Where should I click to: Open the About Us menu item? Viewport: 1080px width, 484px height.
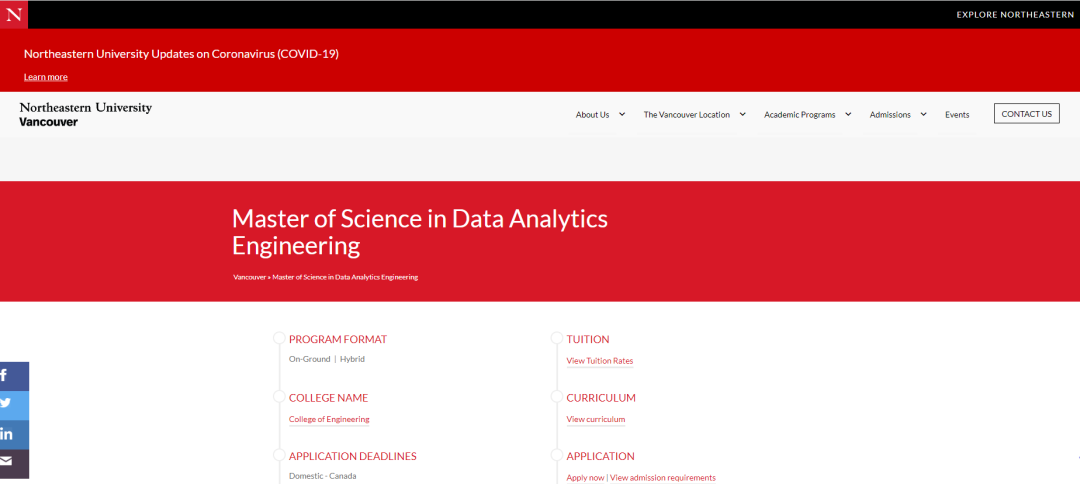coord(592,115)
